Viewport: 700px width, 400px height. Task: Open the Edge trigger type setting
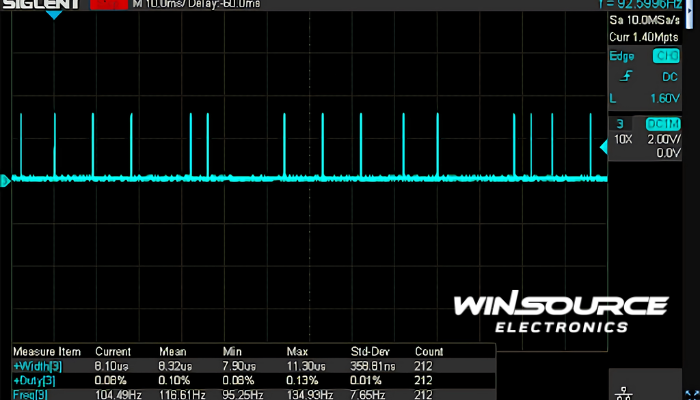pyautogui.click(x=621, y=57)
